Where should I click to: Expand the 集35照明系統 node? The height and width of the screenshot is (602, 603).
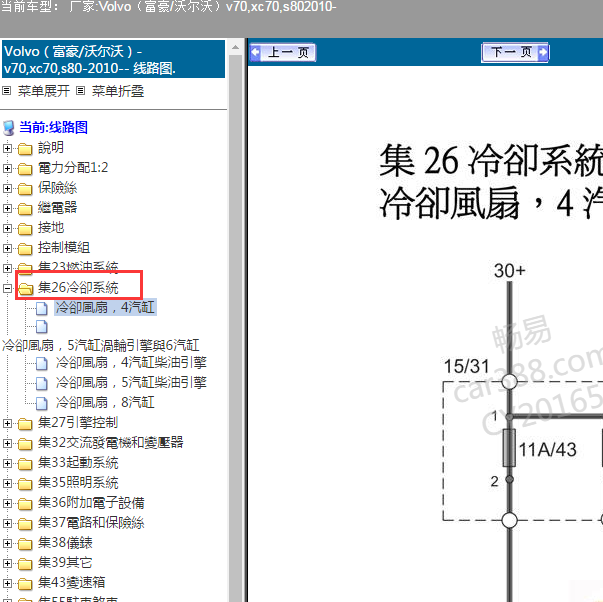point(7,483)
